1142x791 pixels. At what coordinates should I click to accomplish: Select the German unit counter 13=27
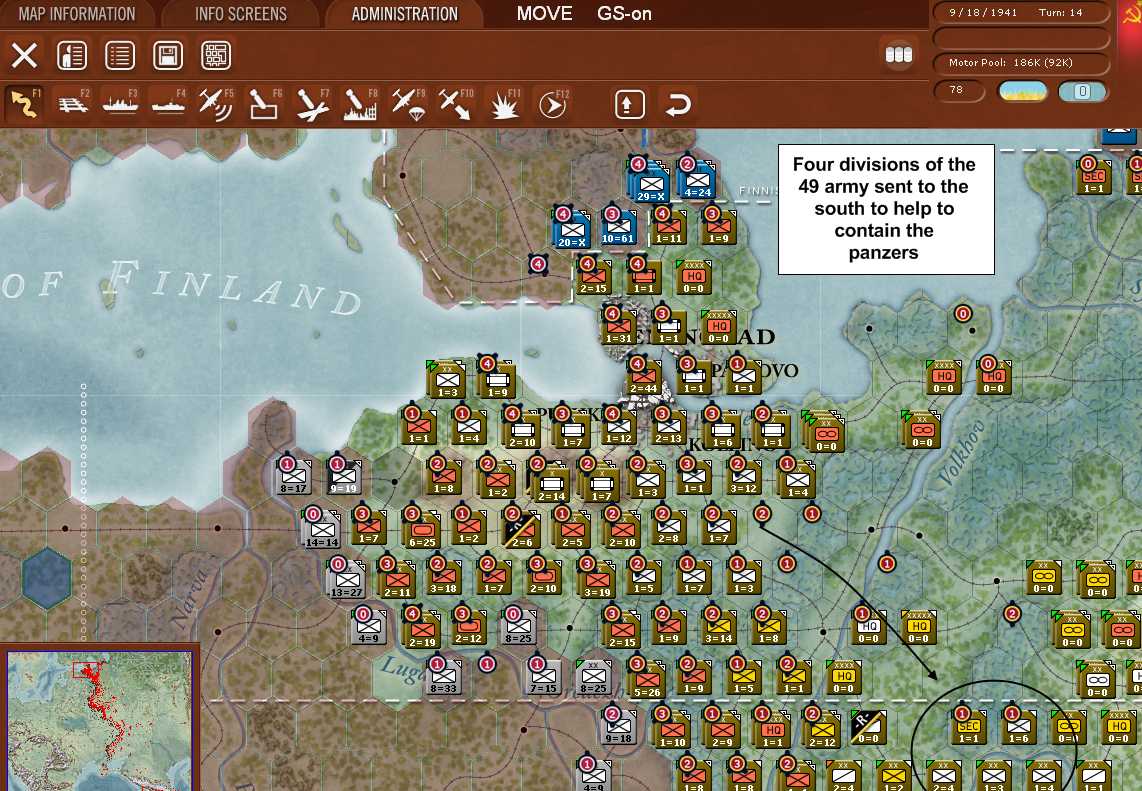347,579
